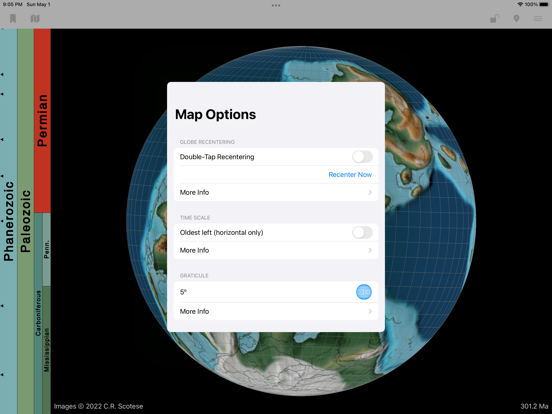Tap the Double-Tap Recentering label
This screenshot has height=414, width=552.
217,157
